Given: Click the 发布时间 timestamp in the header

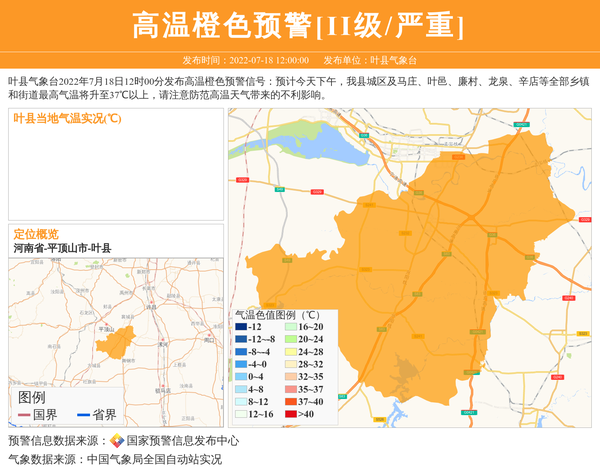Looking at the screenshot, I should pos(245,60).
